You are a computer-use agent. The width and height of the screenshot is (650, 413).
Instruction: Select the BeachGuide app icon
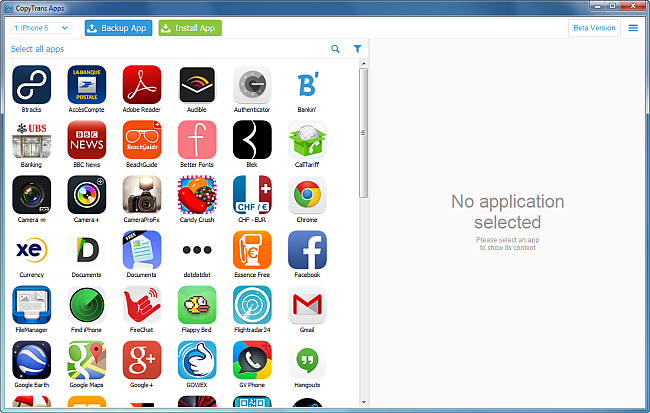click(x=142, y=140)
